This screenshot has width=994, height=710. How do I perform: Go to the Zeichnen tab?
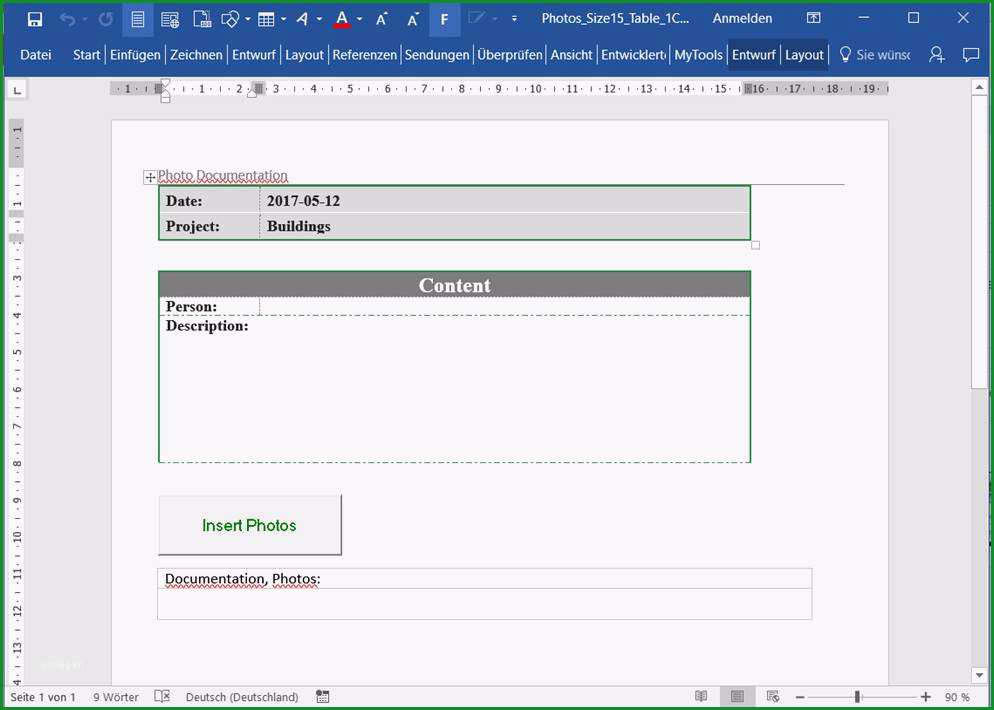coord(196,55)
